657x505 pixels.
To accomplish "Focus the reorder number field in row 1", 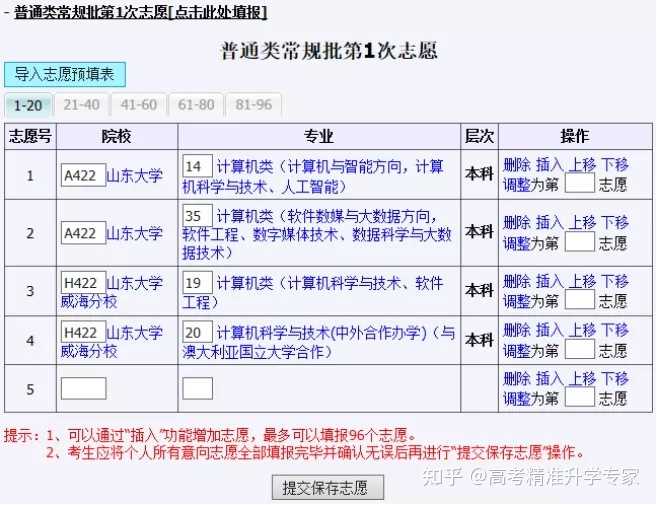I will click(x=579, y=183).
